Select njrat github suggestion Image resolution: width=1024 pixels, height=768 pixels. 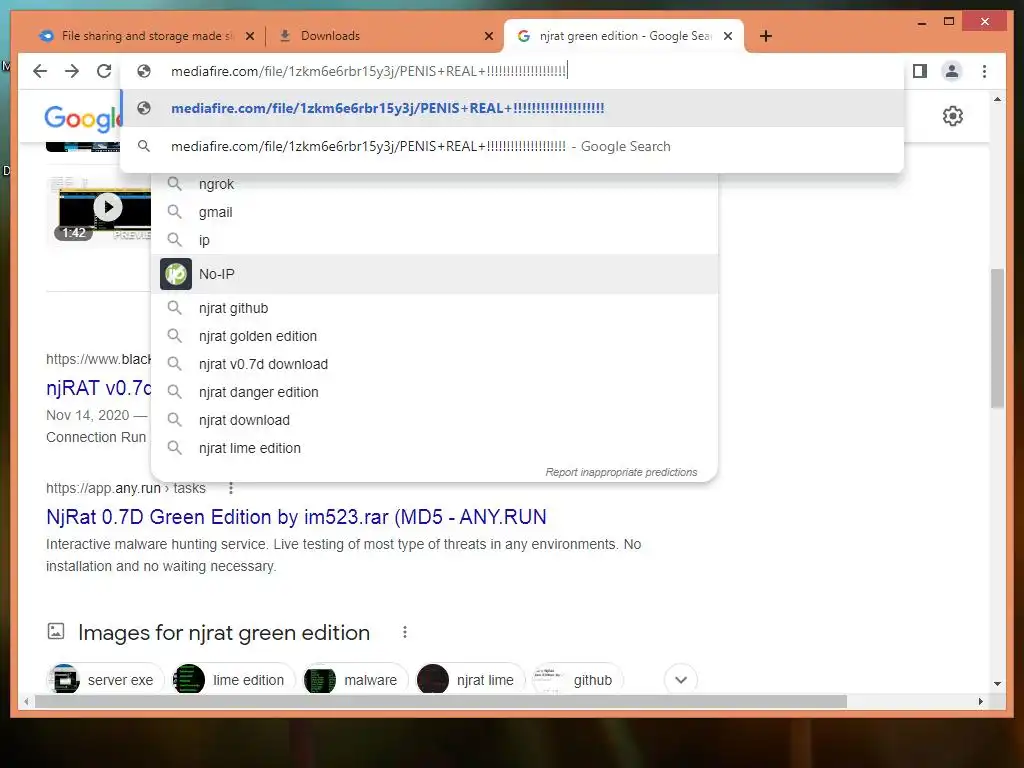tap(434, 308)
